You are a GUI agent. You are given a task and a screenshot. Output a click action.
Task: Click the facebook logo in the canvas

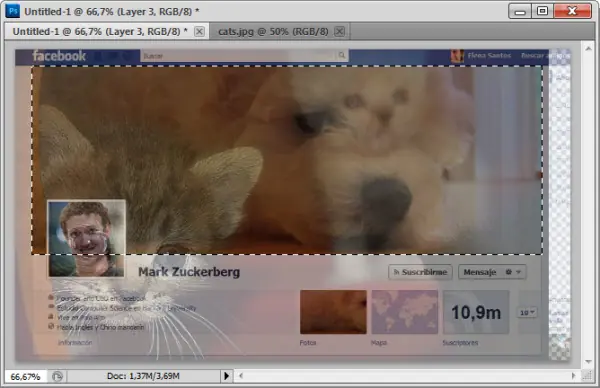(59, 56)
